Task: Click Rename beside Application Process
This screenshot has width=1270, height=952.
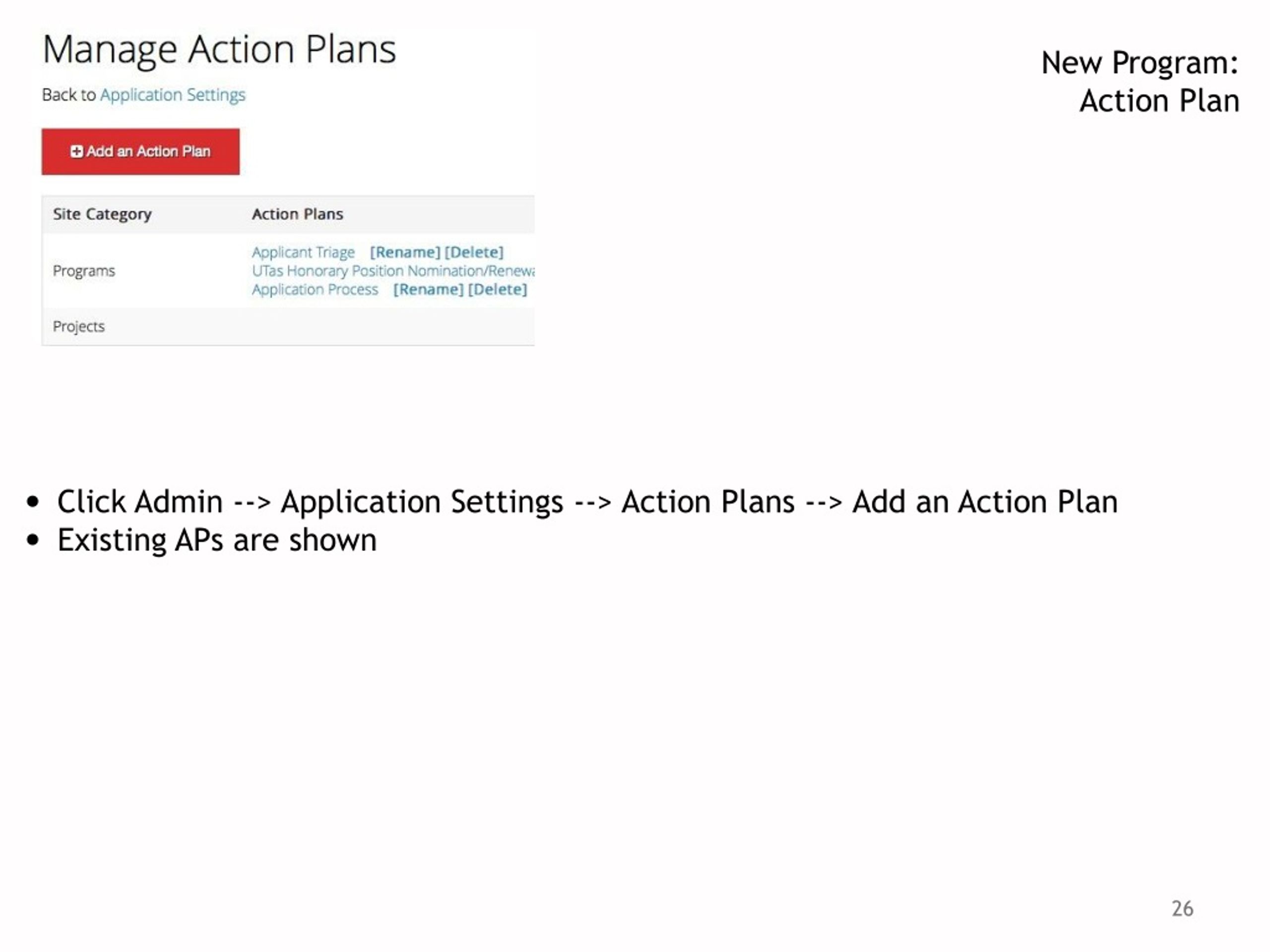Action: 428,289
